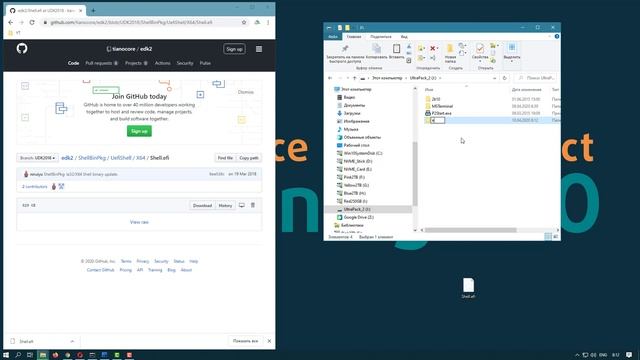
Task: Open a new browser tab with plus
Action: [x=93, y=11]
